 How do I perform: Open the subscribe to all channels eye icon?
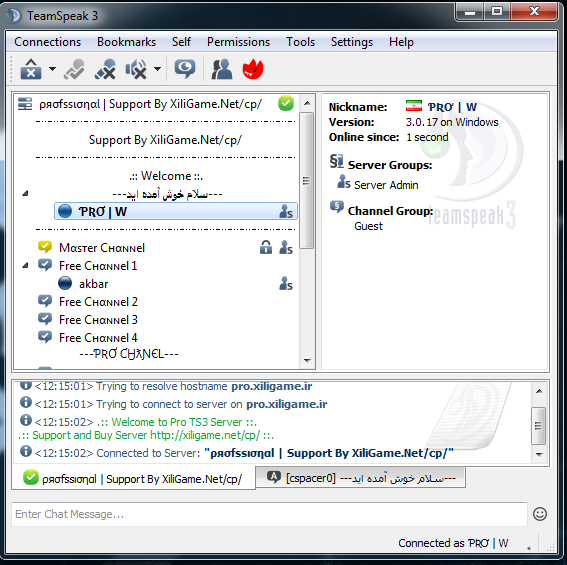click(x=185, y=69)
